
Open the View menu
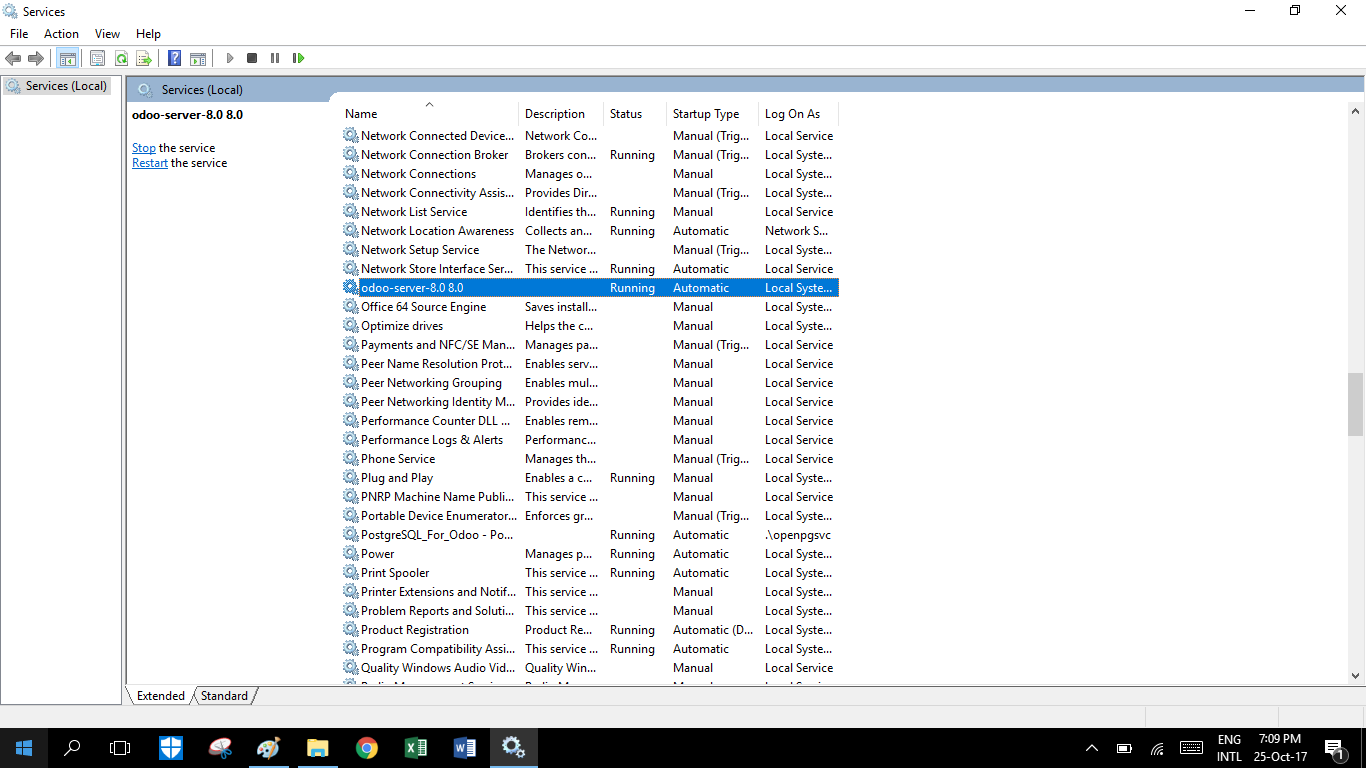click(x=107, y=34)
